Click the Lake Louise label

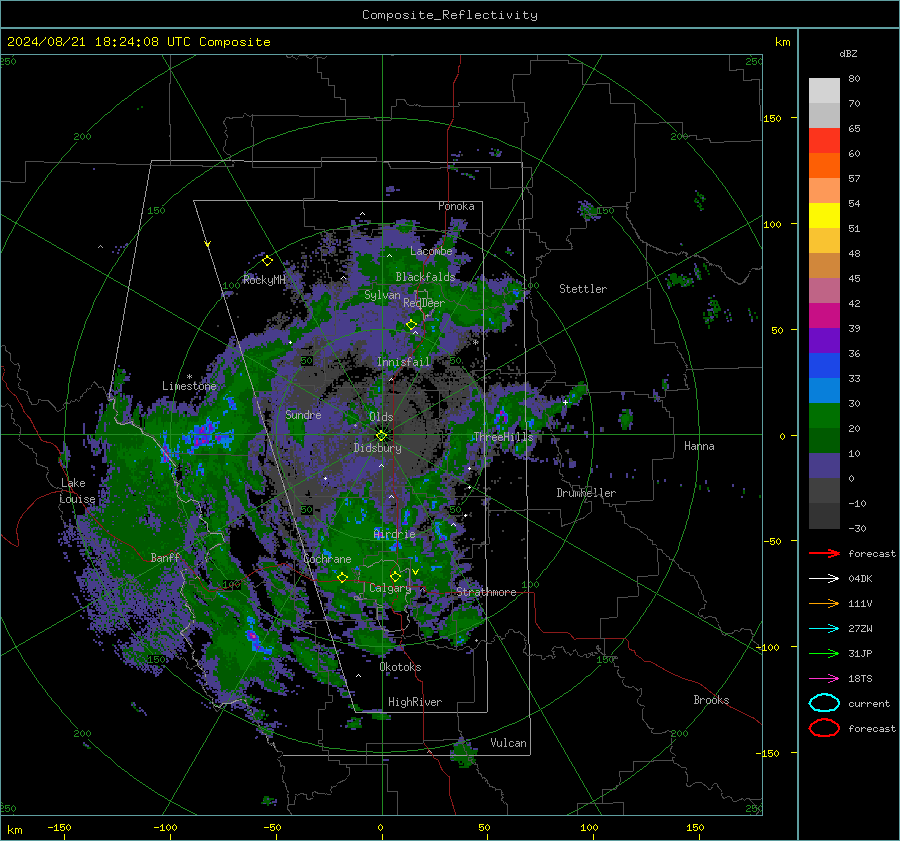(77, 491)
